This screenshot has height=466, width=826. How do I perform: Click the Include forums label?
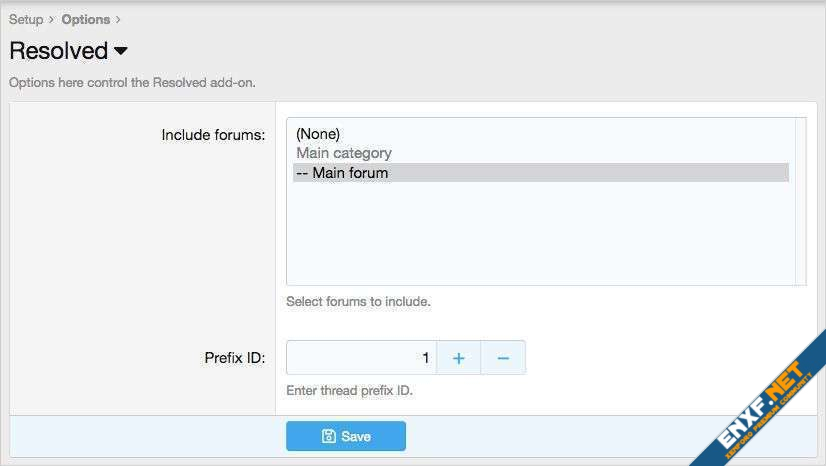[x=213, y=134]
